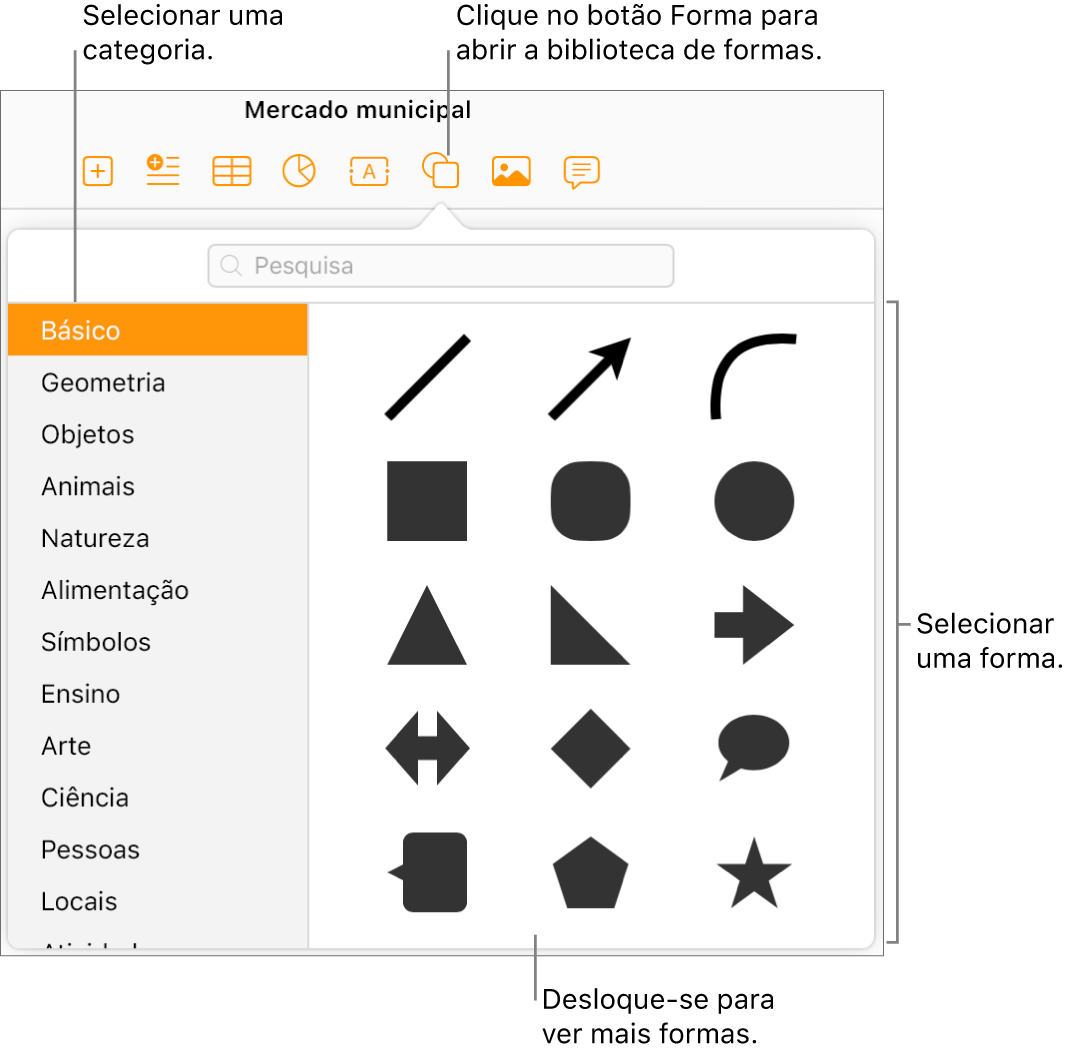Click the Add Page toolbar icon

coord(98,171)
